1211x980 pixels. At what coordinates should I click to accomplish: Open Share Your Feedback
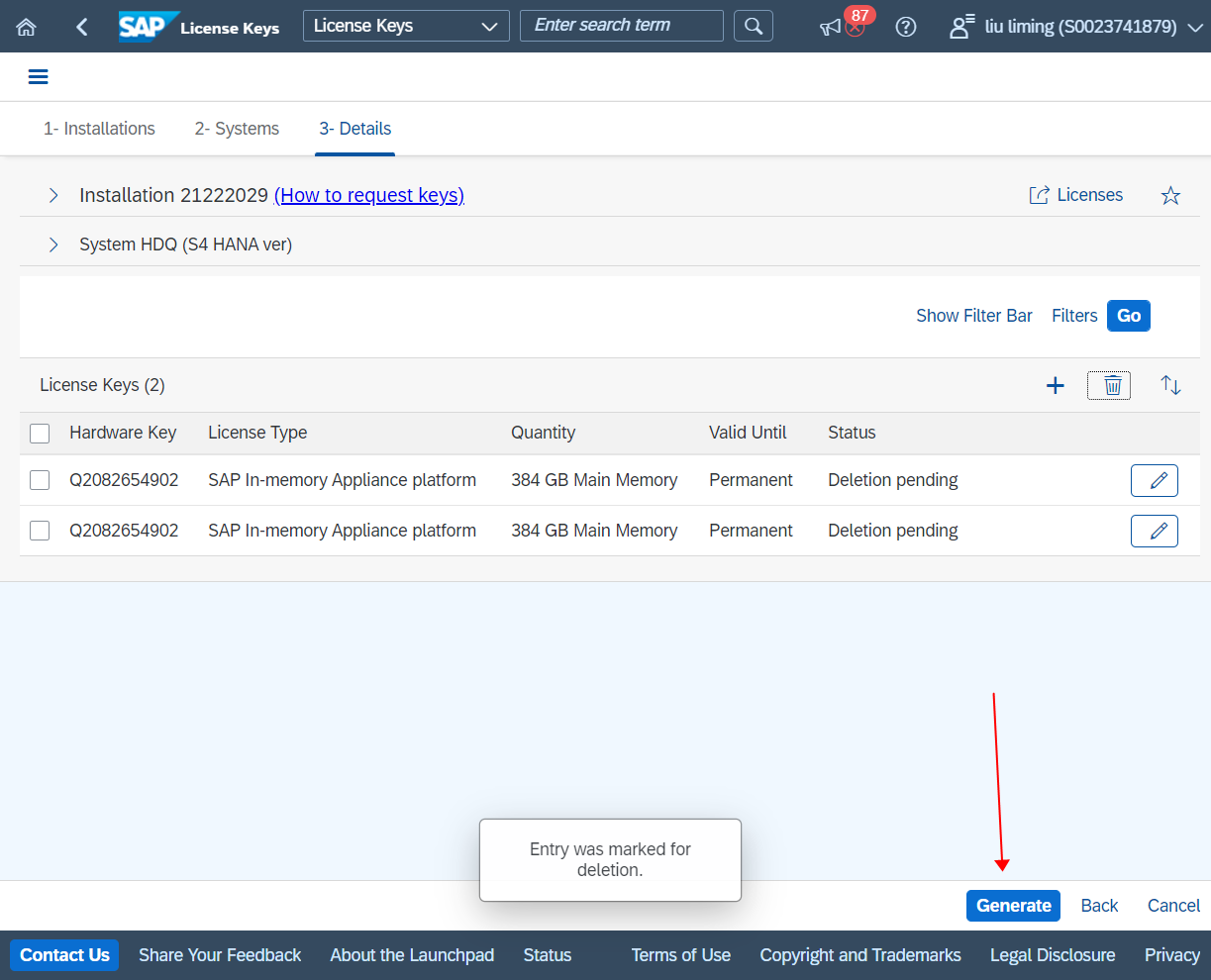click(x=220, y=955)
